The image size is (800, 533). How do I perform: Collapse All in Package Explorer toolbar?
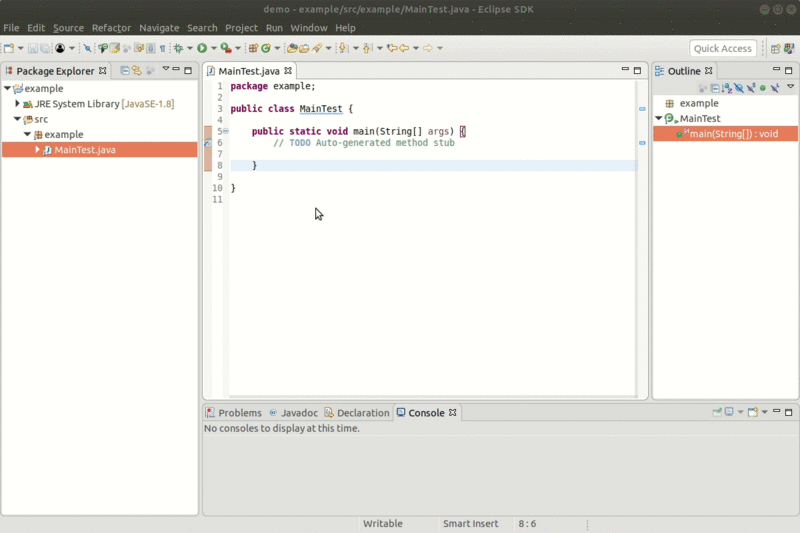(x=124, y=71)
